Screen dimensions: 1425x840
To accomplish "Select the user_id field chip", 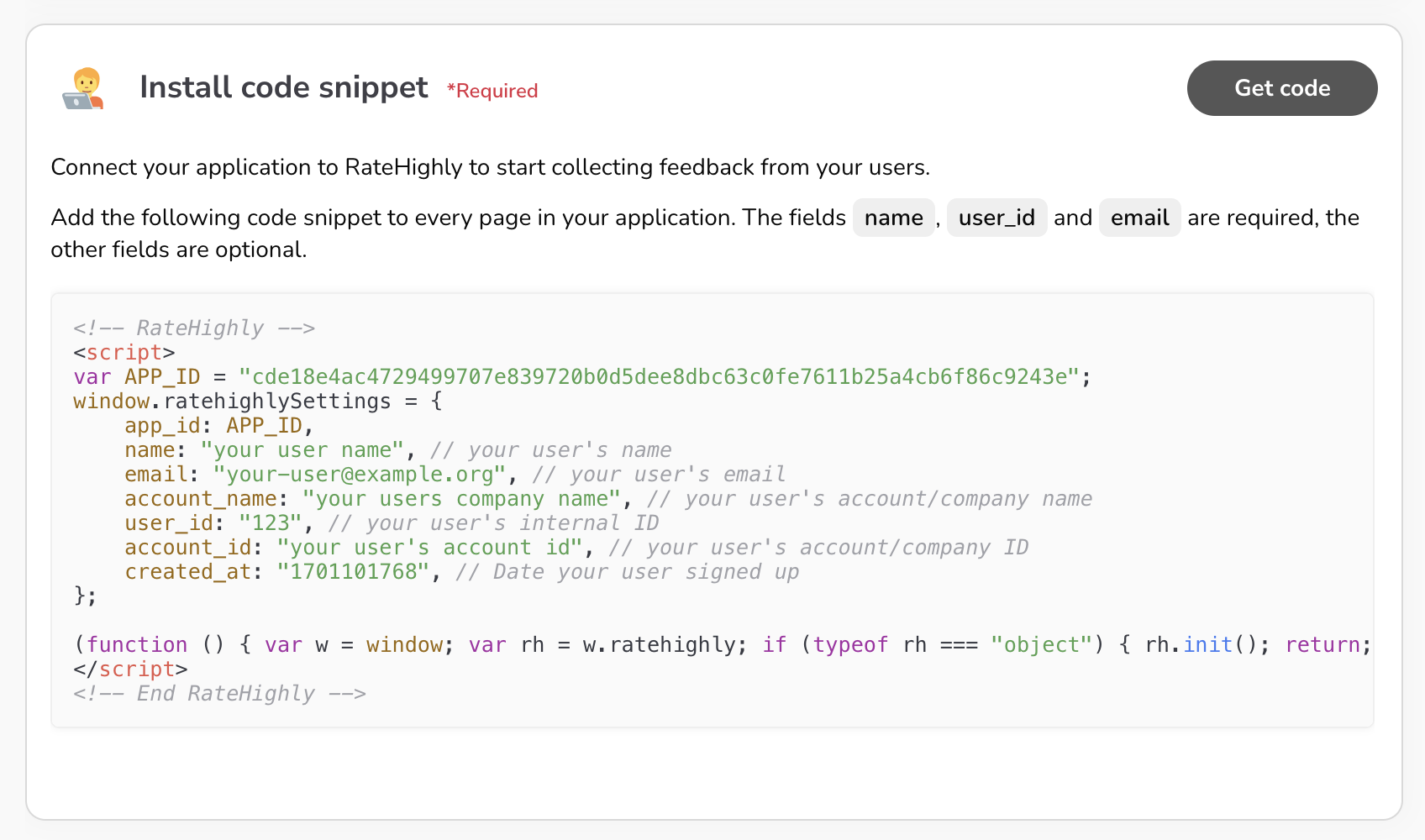I will pos(996,218).
